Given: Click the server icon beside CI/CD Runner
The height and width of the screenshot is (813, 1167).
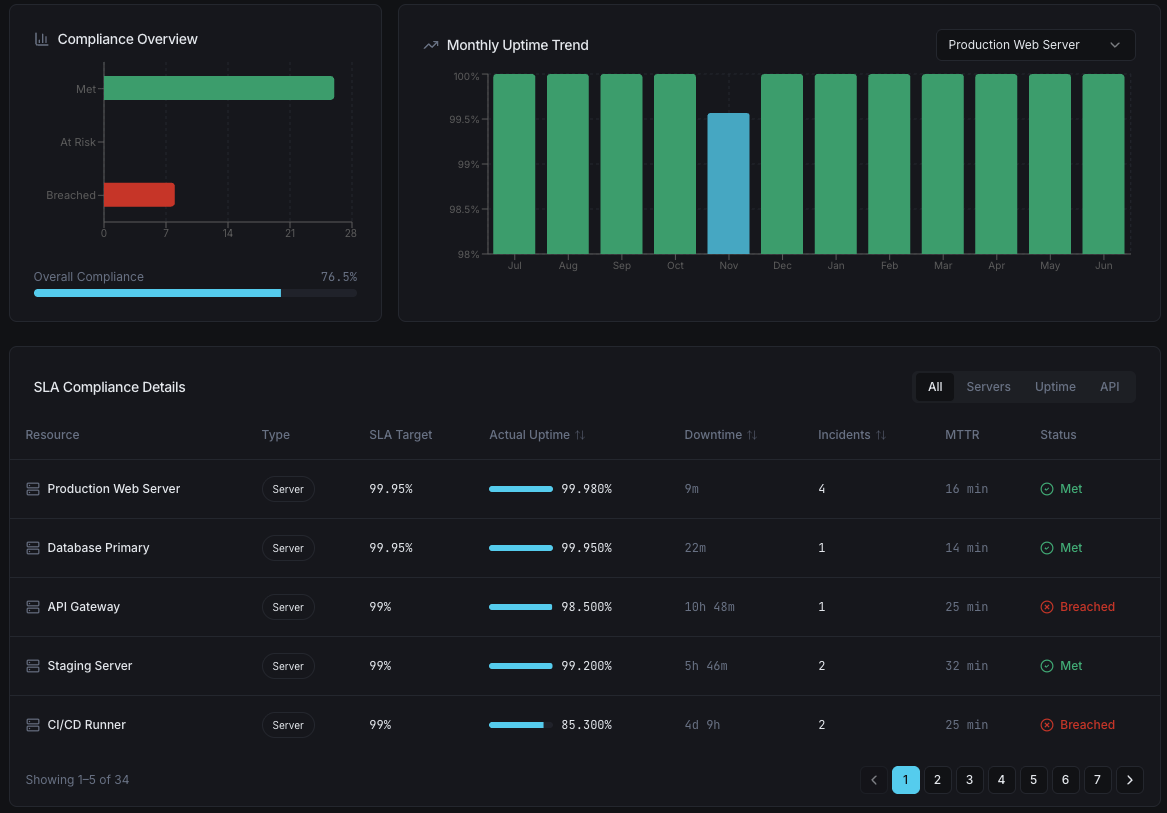Looking at the screenshot, I should [33, 725].
